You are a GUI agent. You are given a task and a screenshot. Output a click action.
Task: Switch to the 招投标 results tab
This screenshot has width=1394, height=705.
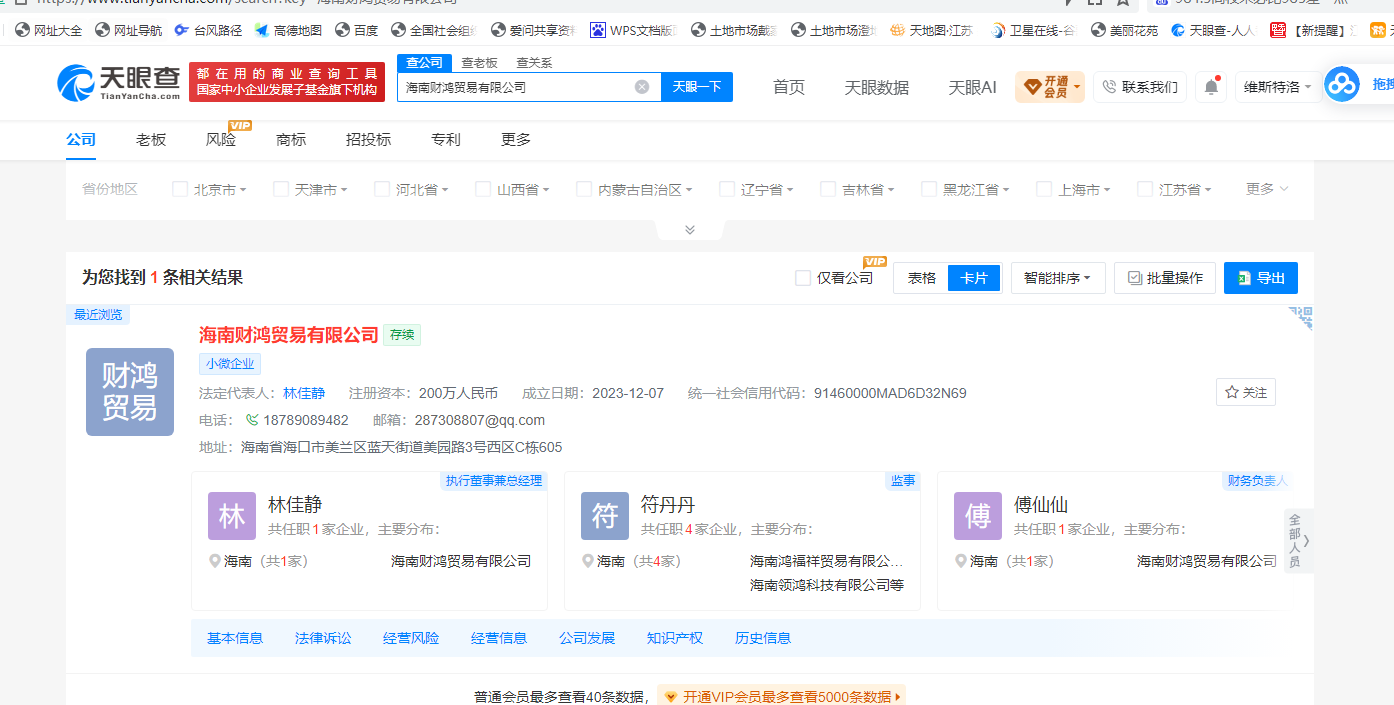[368, 140]
